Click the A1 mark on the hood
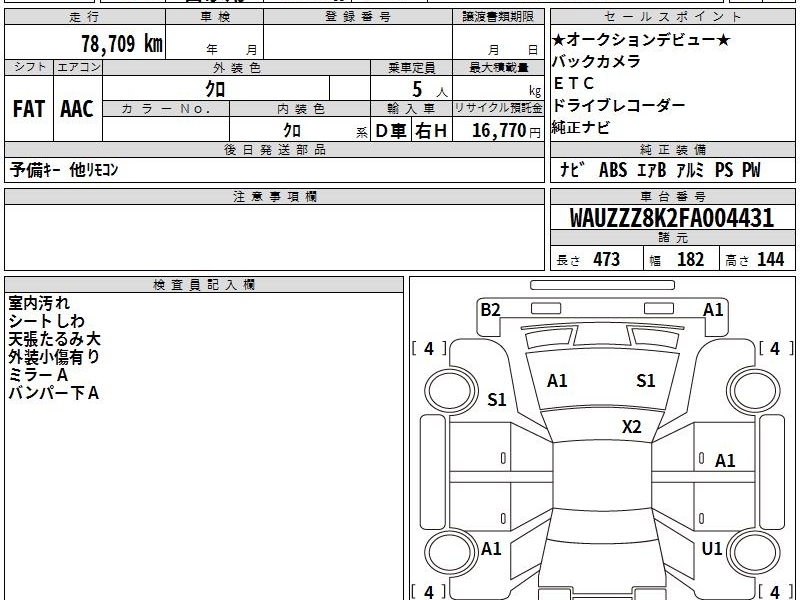 pyautogui.click(x=557, y=381)
